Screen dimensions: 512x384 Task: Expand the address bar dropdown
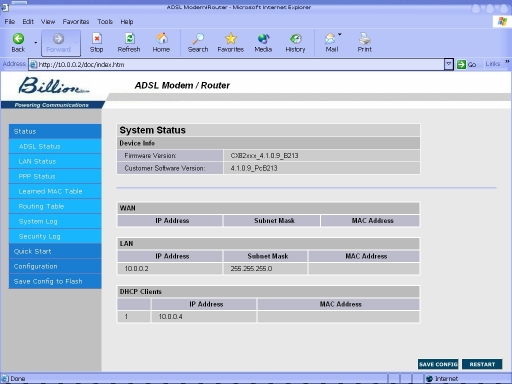[449, 64]
